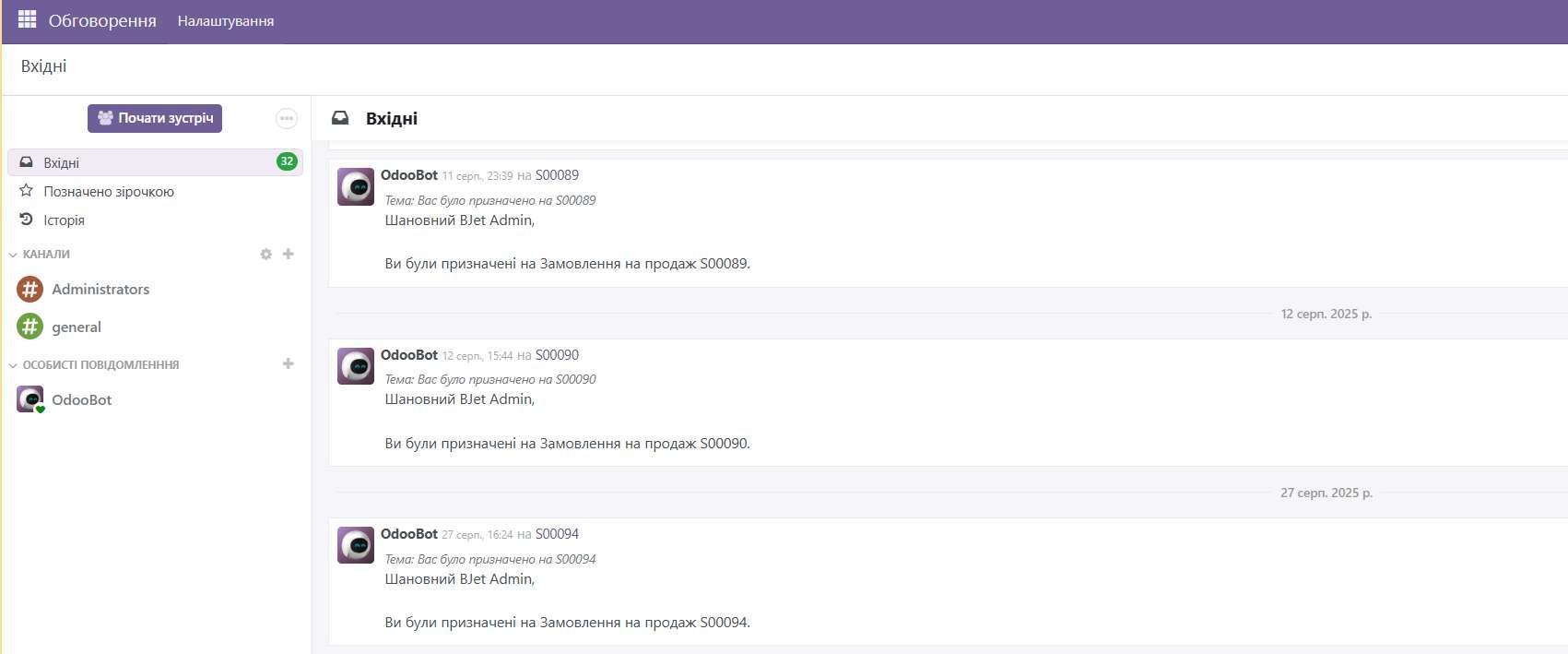Open the apps grid menu icon
Image resolution: width=1568 pixels, height=654 pixels.
click(27, 19)
